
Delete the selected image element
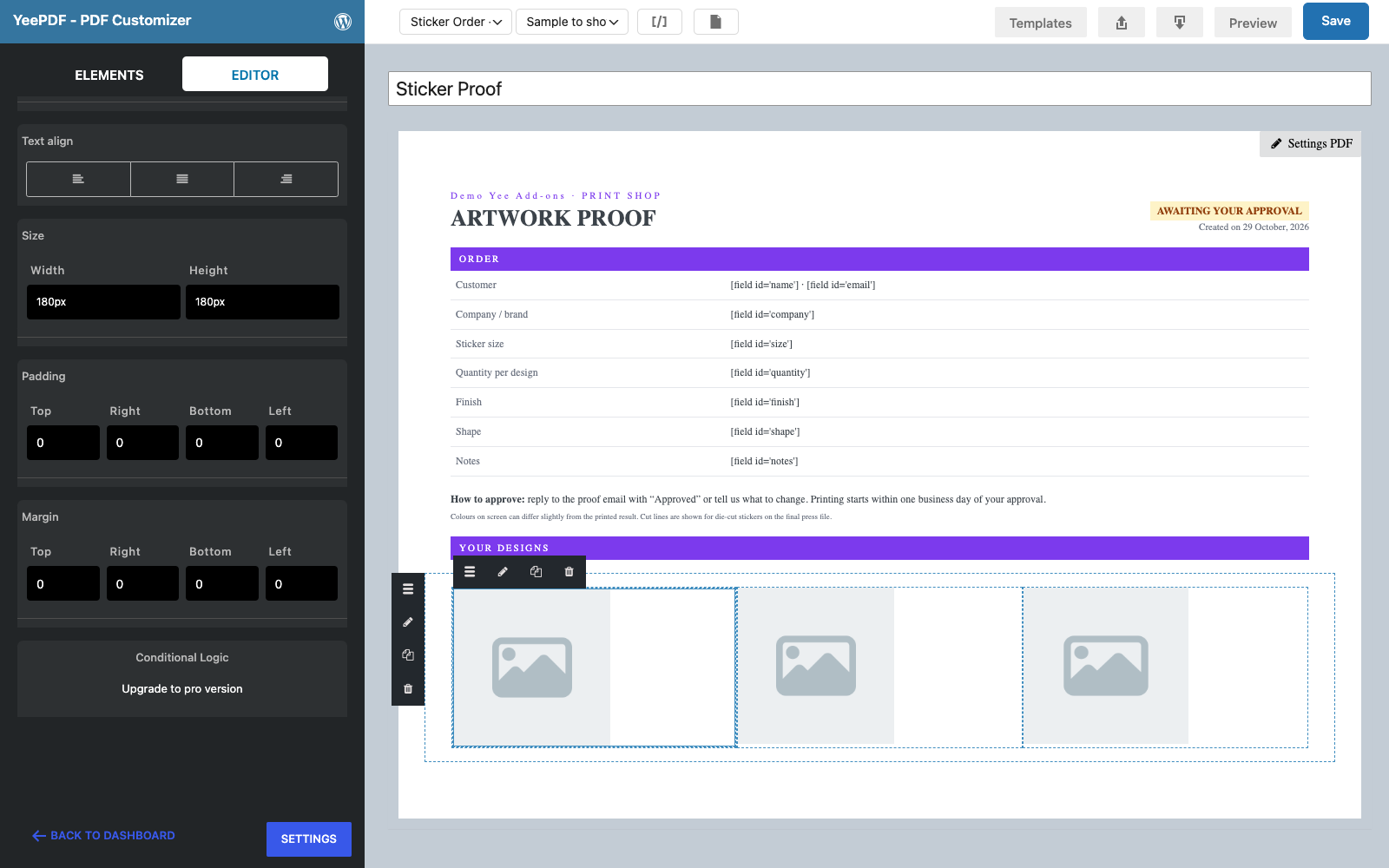click(x=569, y=572)
